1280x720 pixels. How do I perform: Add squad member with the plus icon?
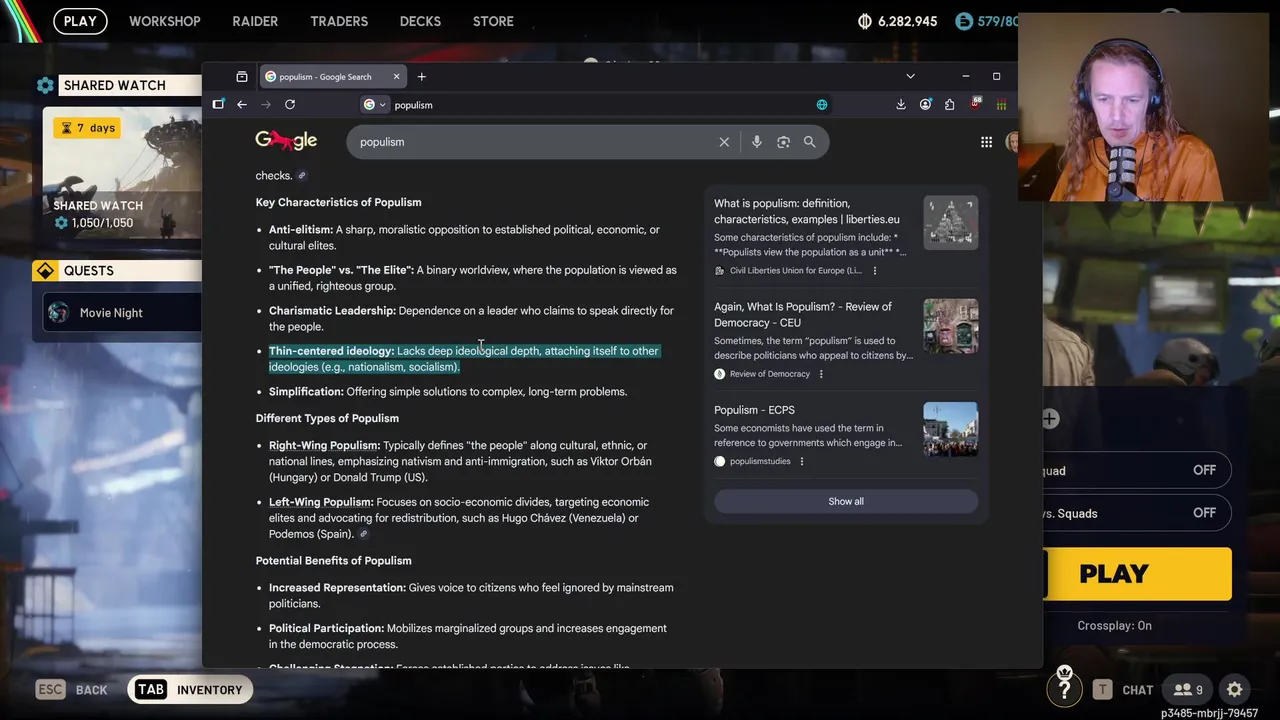(1050, 419)
